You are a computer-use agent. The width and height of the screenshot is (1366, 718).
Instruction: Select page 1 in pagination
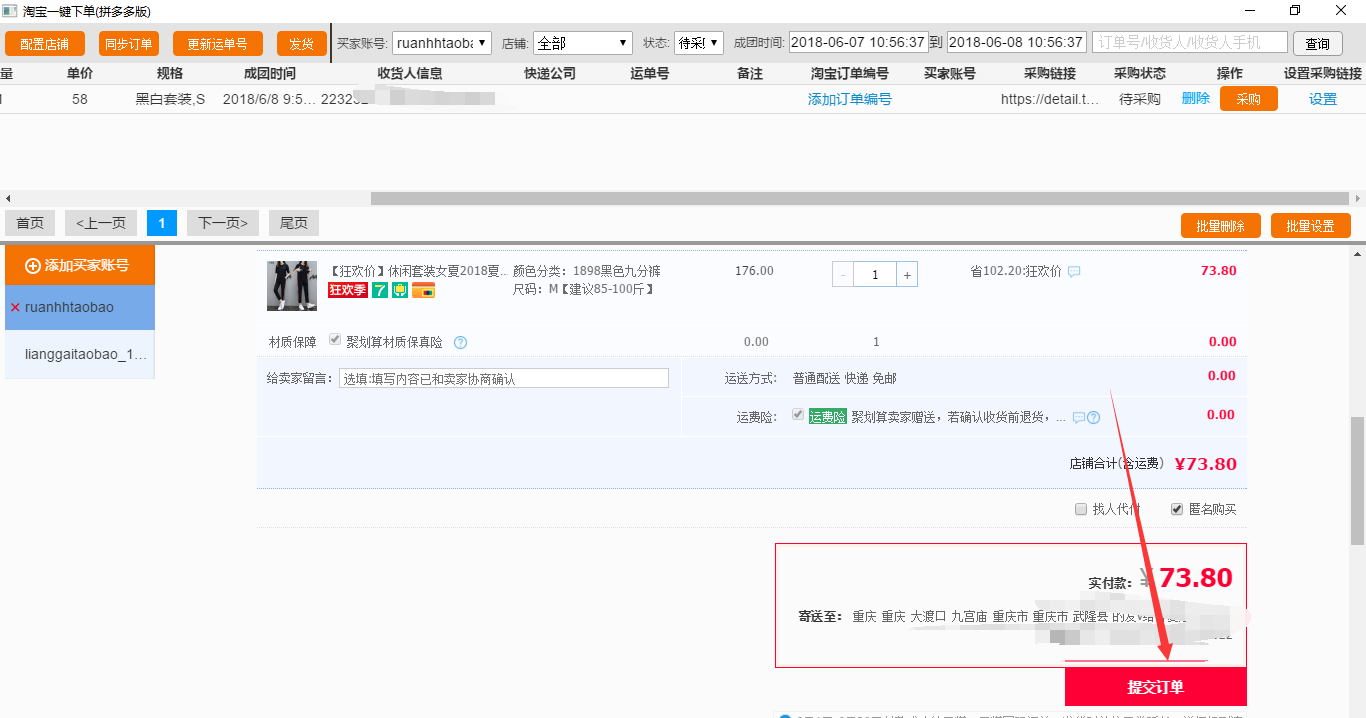coord(162,223)
